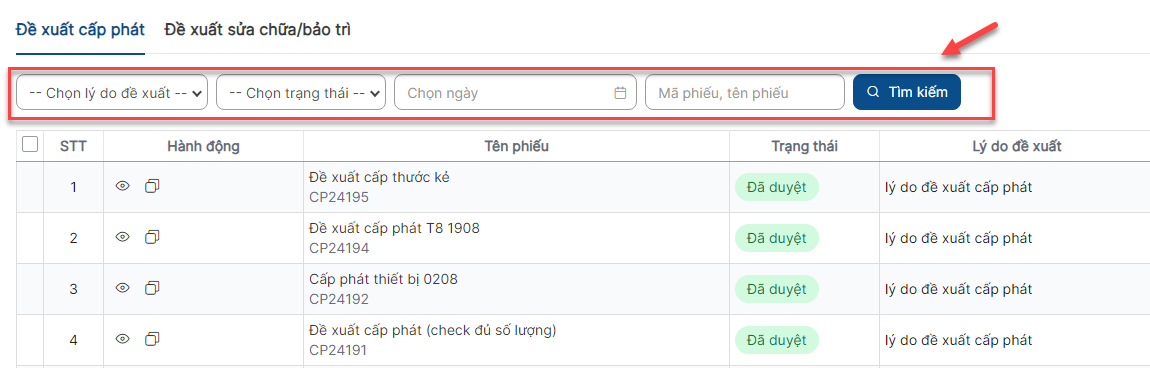
Task: Duplicate the CP24191 request row
Action: (152, 339)
